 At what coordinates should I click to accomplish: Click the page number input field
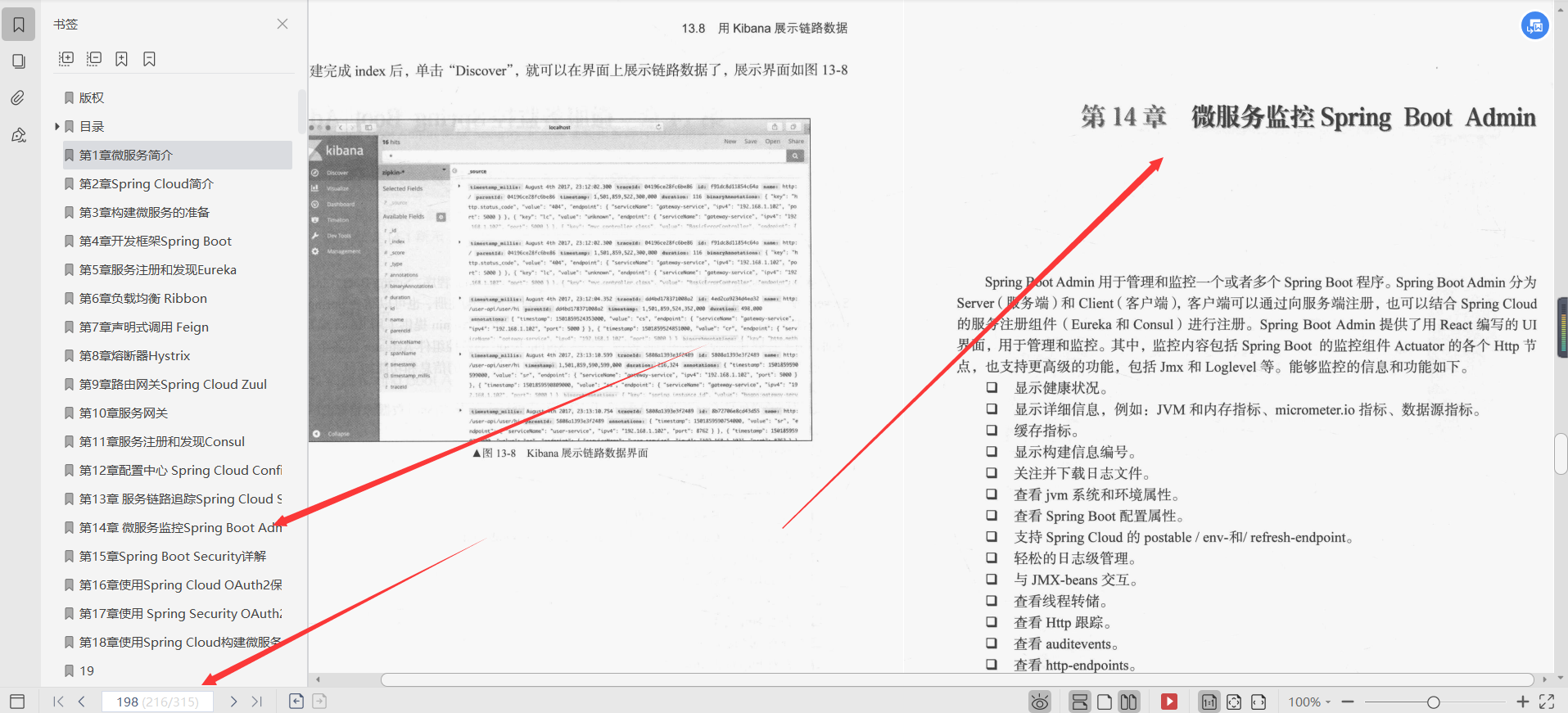click(x=157, y=702)
